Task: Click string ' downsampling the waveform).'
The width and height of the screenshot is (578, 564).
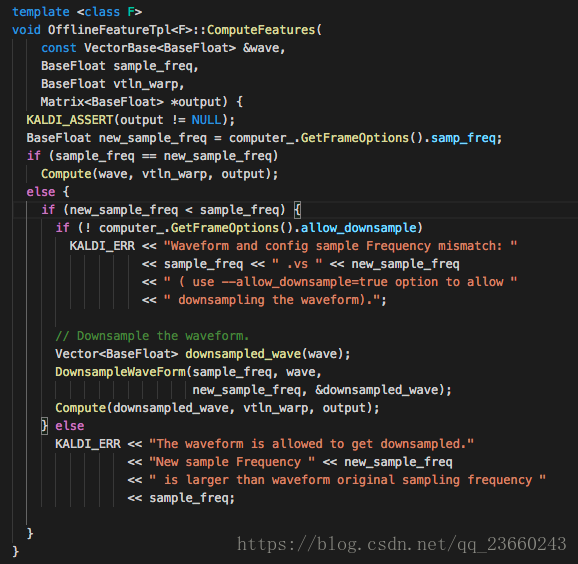Action: [x=272, y=300]
